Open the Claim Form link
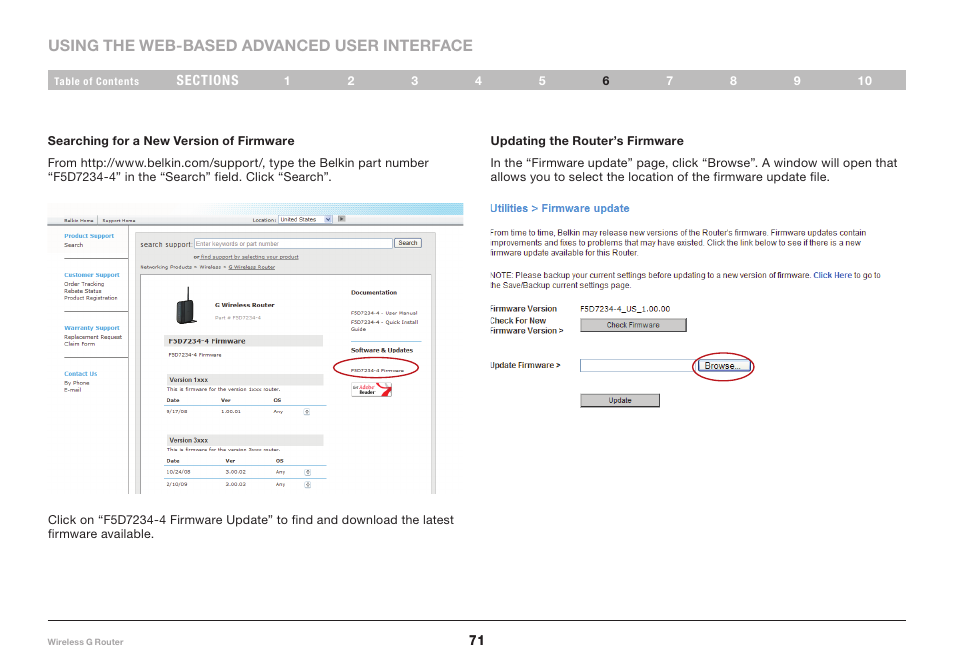This screenshot has height=668, width=954. [80, 344]
